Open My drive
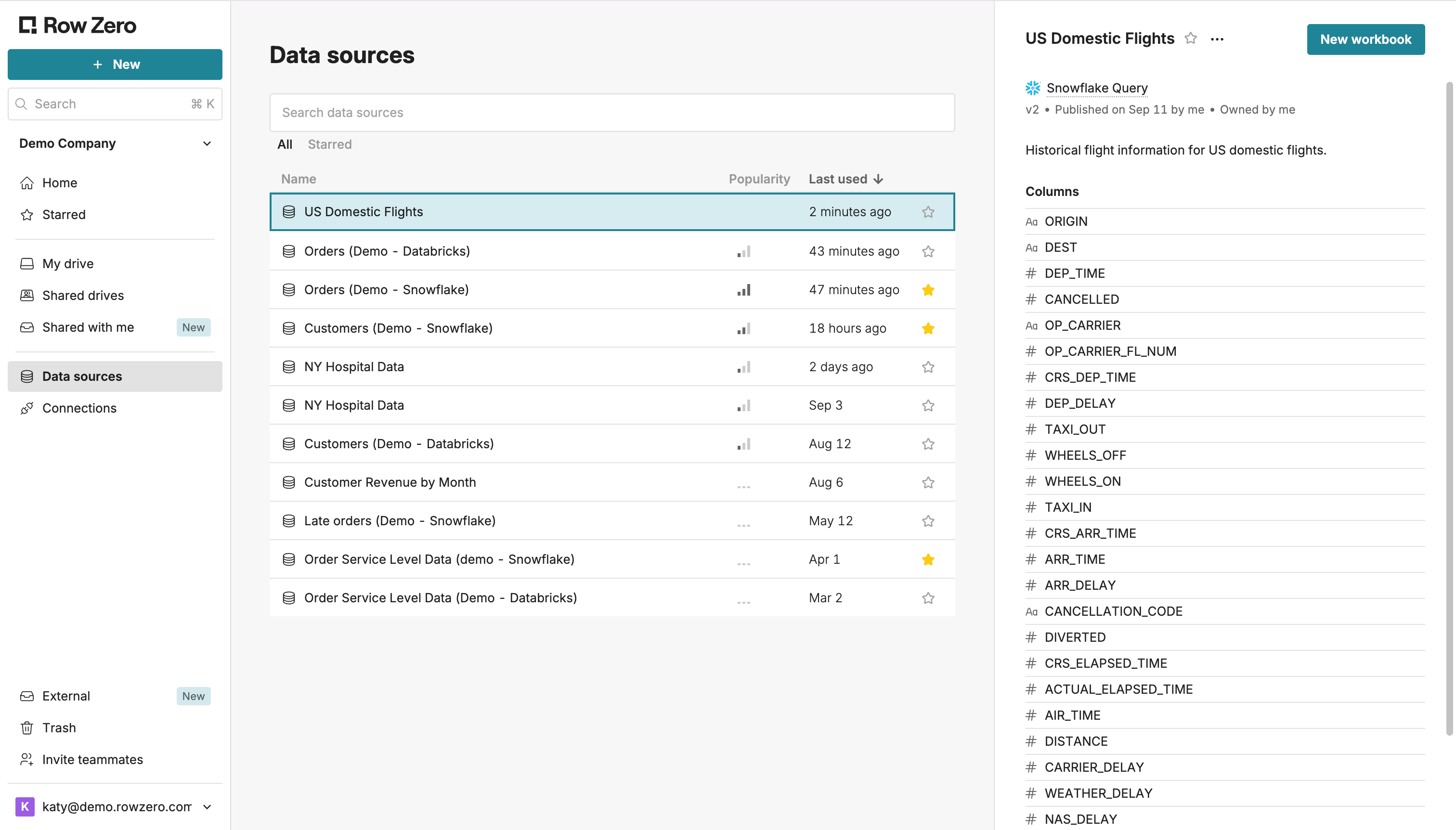This screenshot has height=830, width=1456. tap(115, 263)
